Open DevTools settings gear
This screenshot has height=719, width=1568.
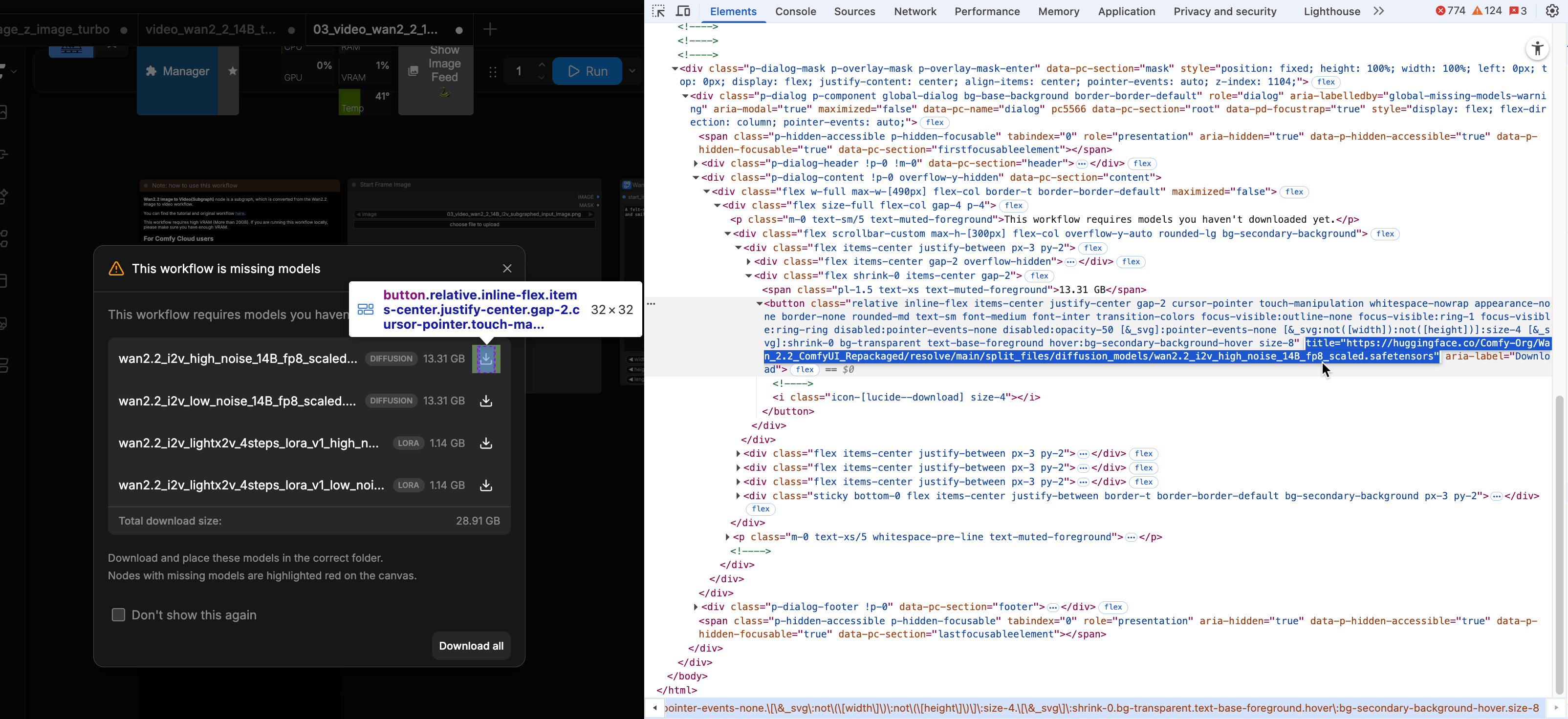[x=1553, y=11]
